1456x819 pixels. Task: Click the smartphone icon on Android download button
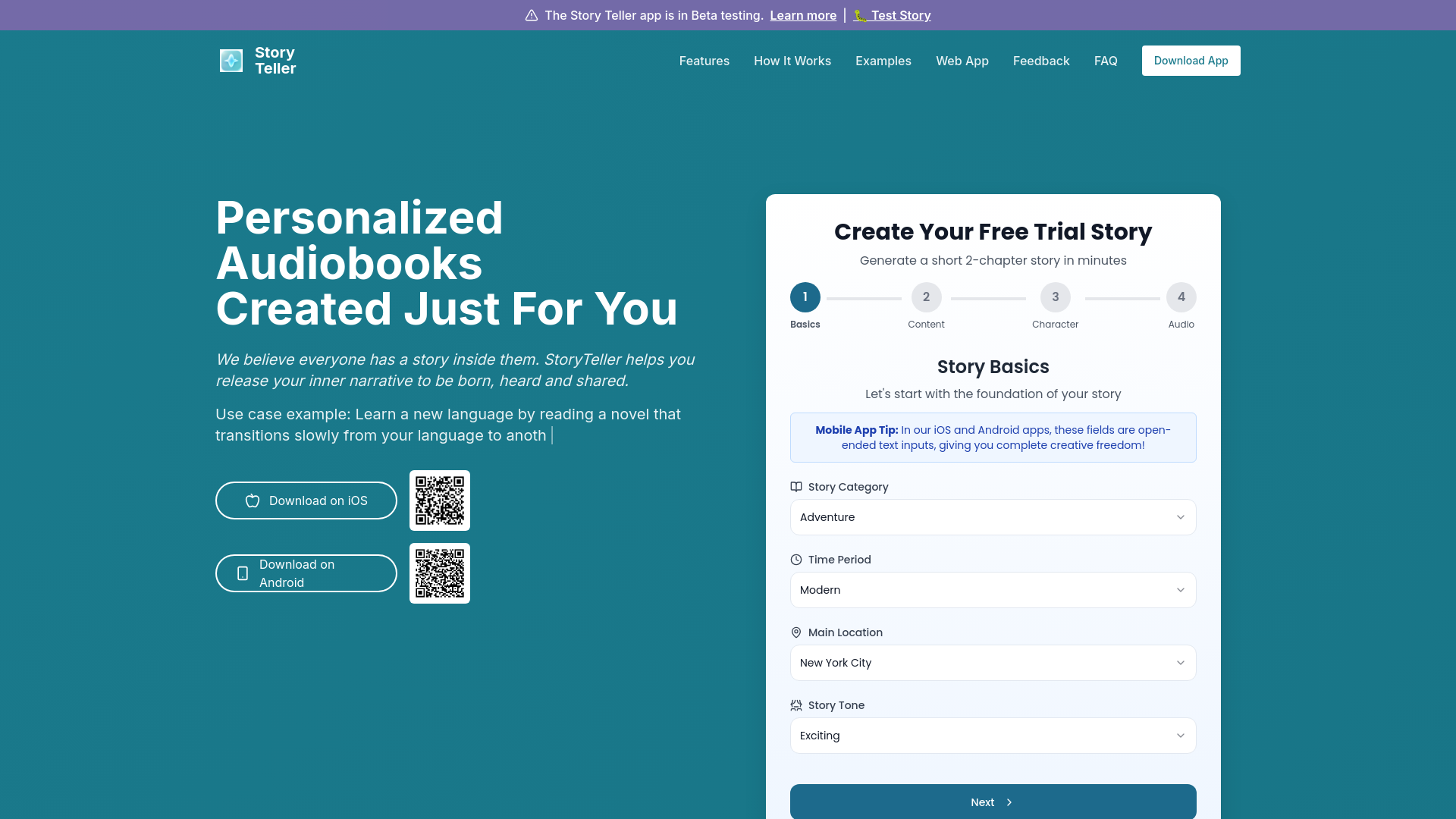pos(241,573)
